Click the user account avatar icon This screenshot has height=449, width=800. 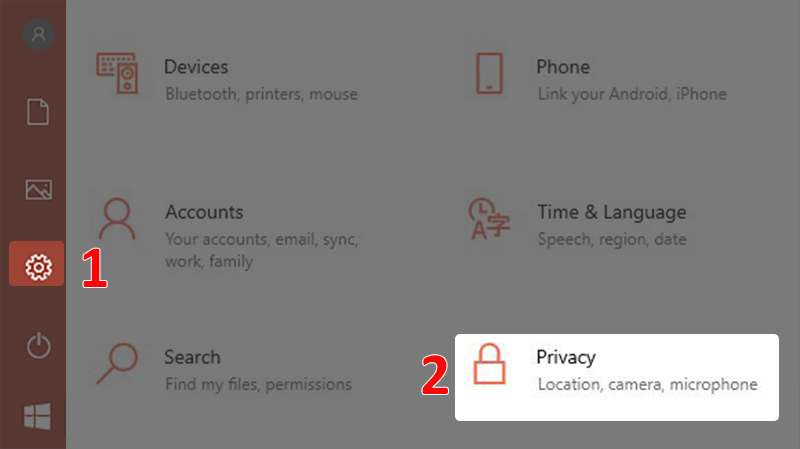(39, 35)
